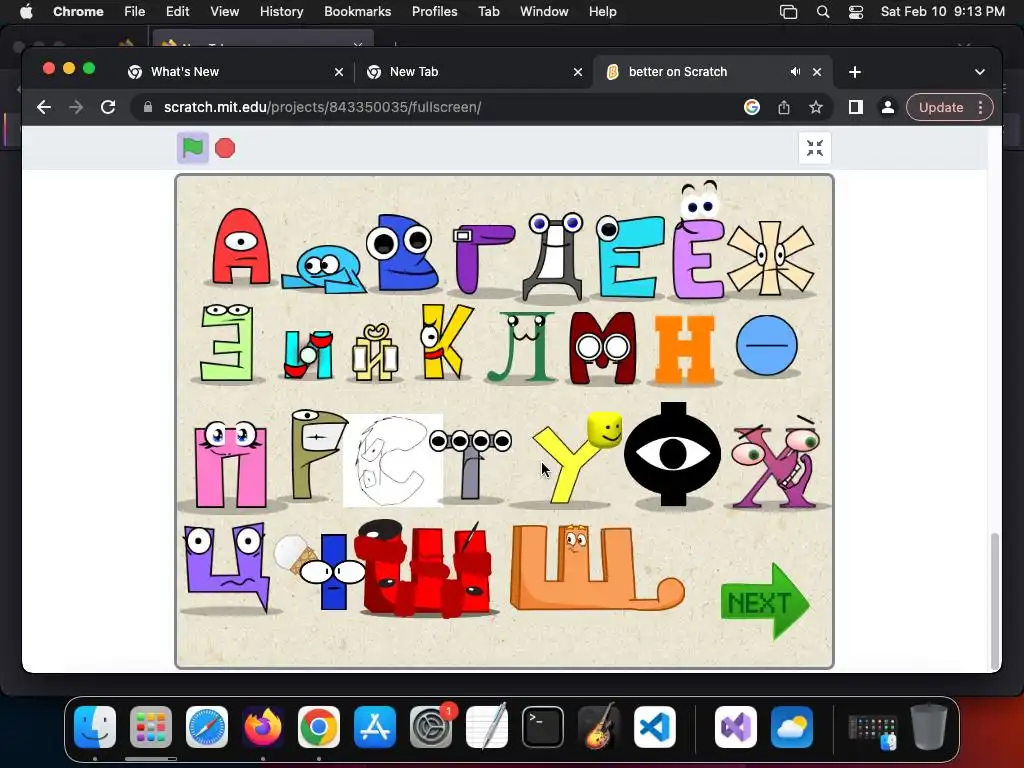Open Control Center in menu bar
The height and width of the screenshot is (768, 1024).
point(856,12)
